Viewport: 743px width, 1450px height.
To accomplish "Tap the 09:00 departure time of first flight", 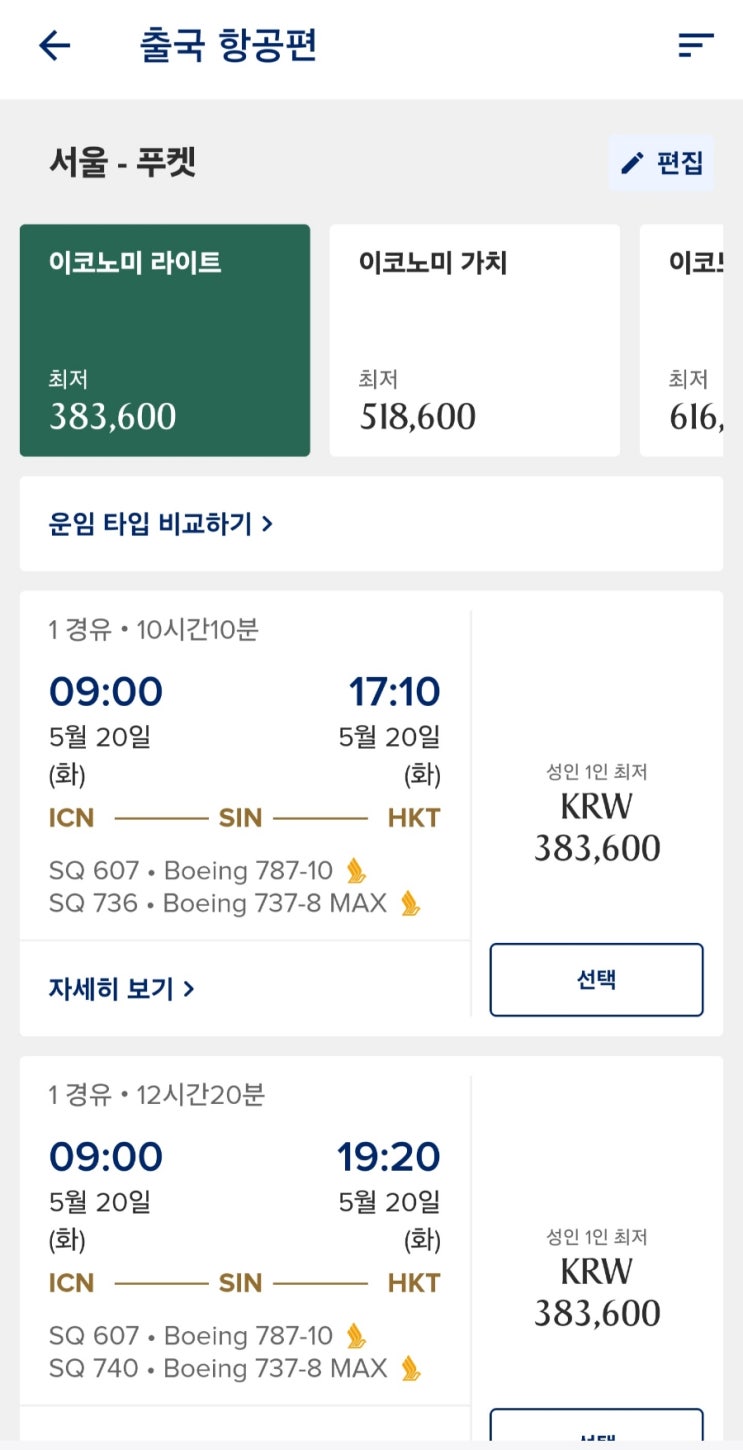I will [105, 692].
